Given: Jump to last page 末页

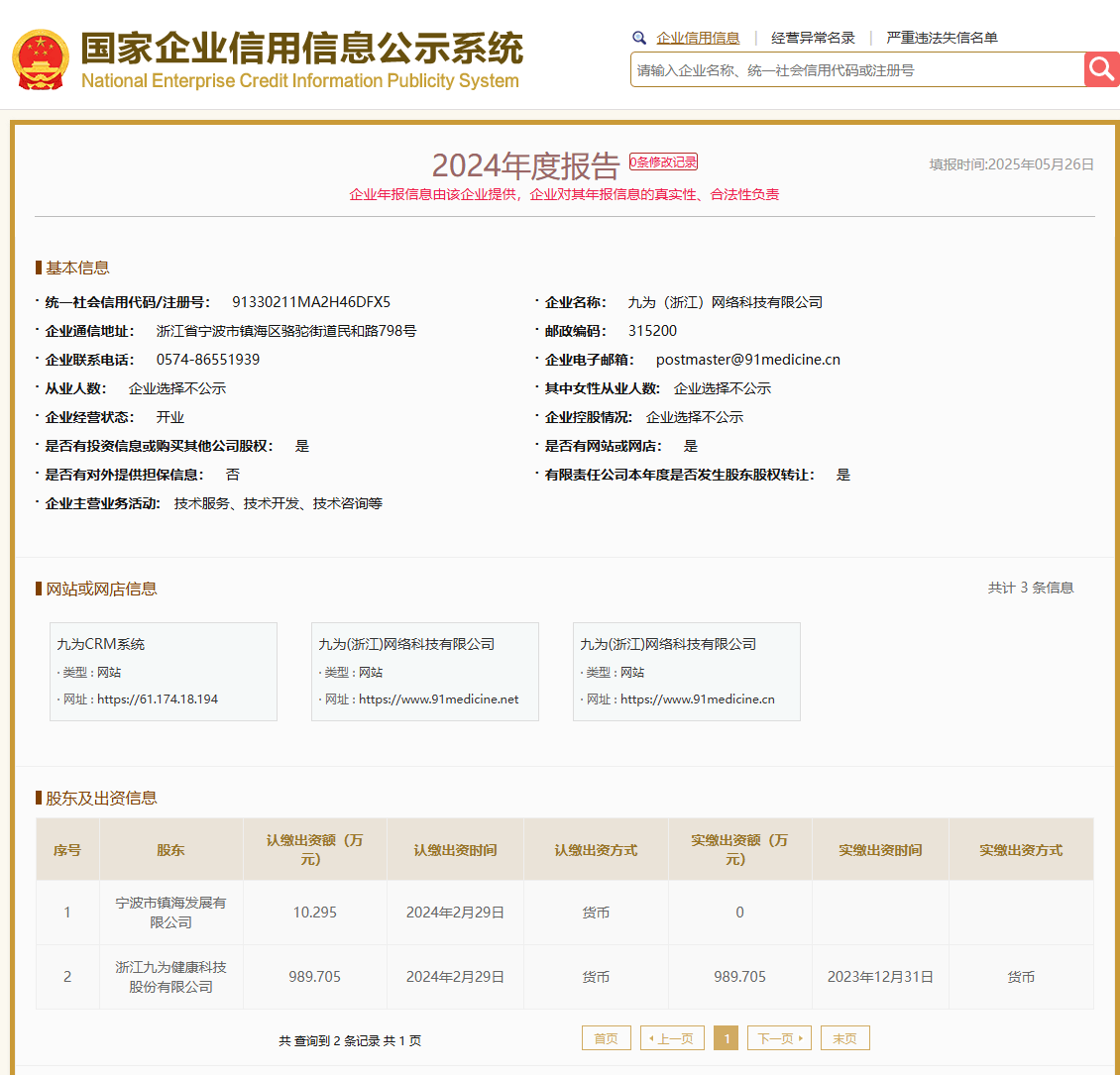Looking at the screenshot, I should tap(844, 1038).
